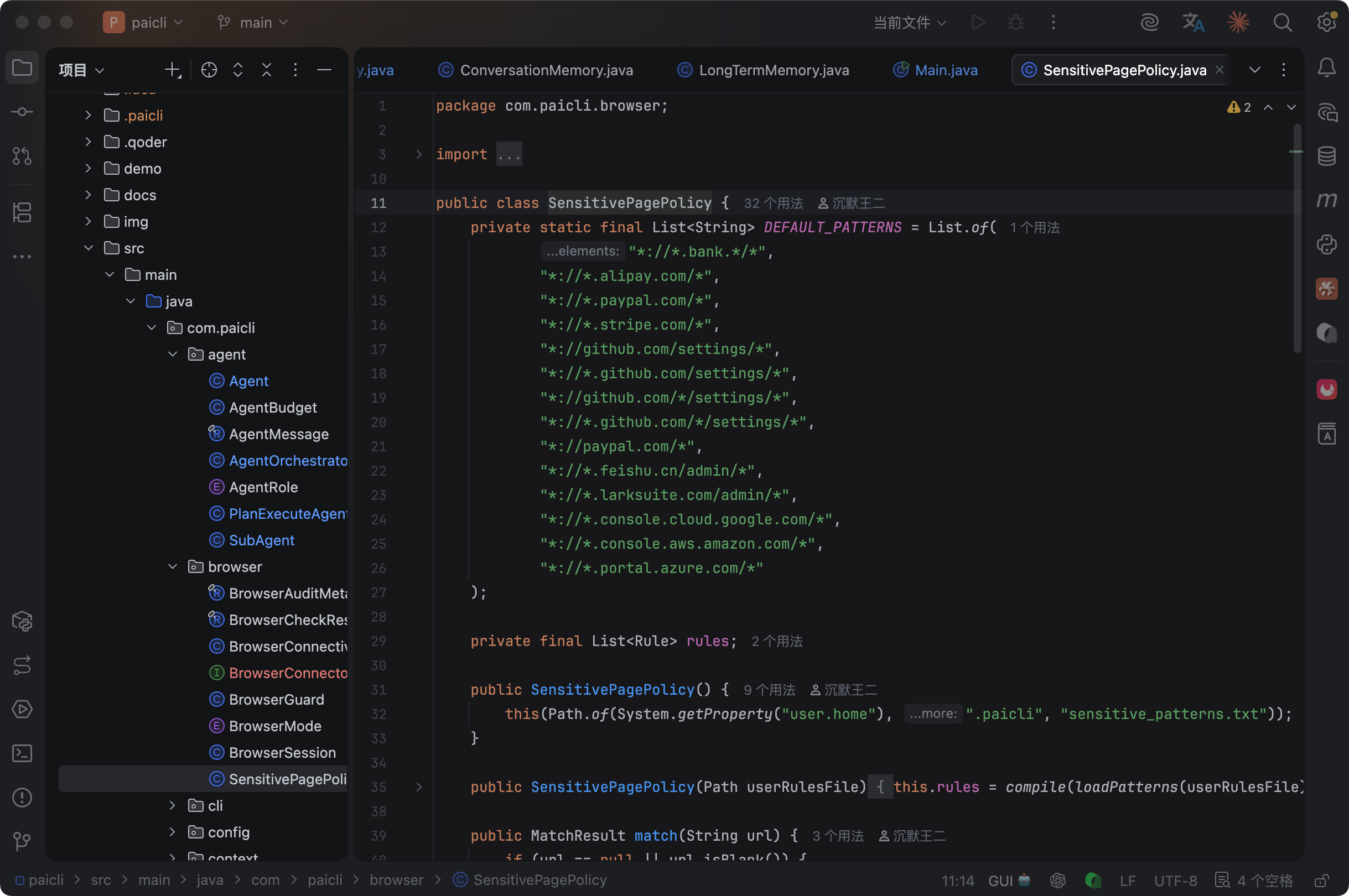The image size is (1349, 896).
Task: Switch to ConversationMemory.java tab
Action: (535, 70)
